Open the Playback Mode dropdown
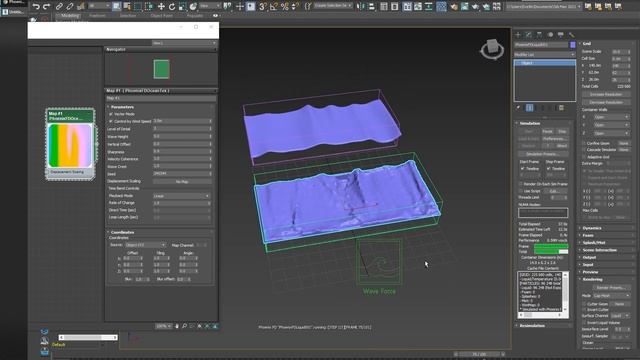 182,196
